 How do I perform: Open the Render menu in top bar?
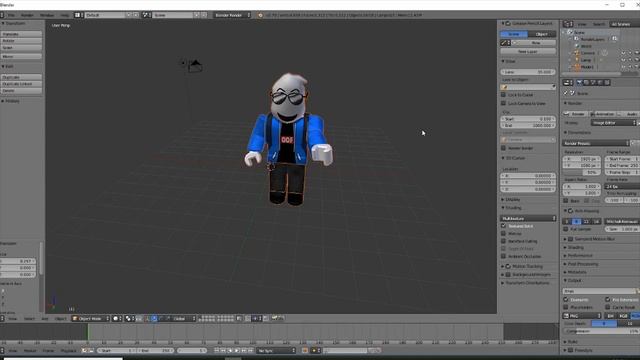27,15
